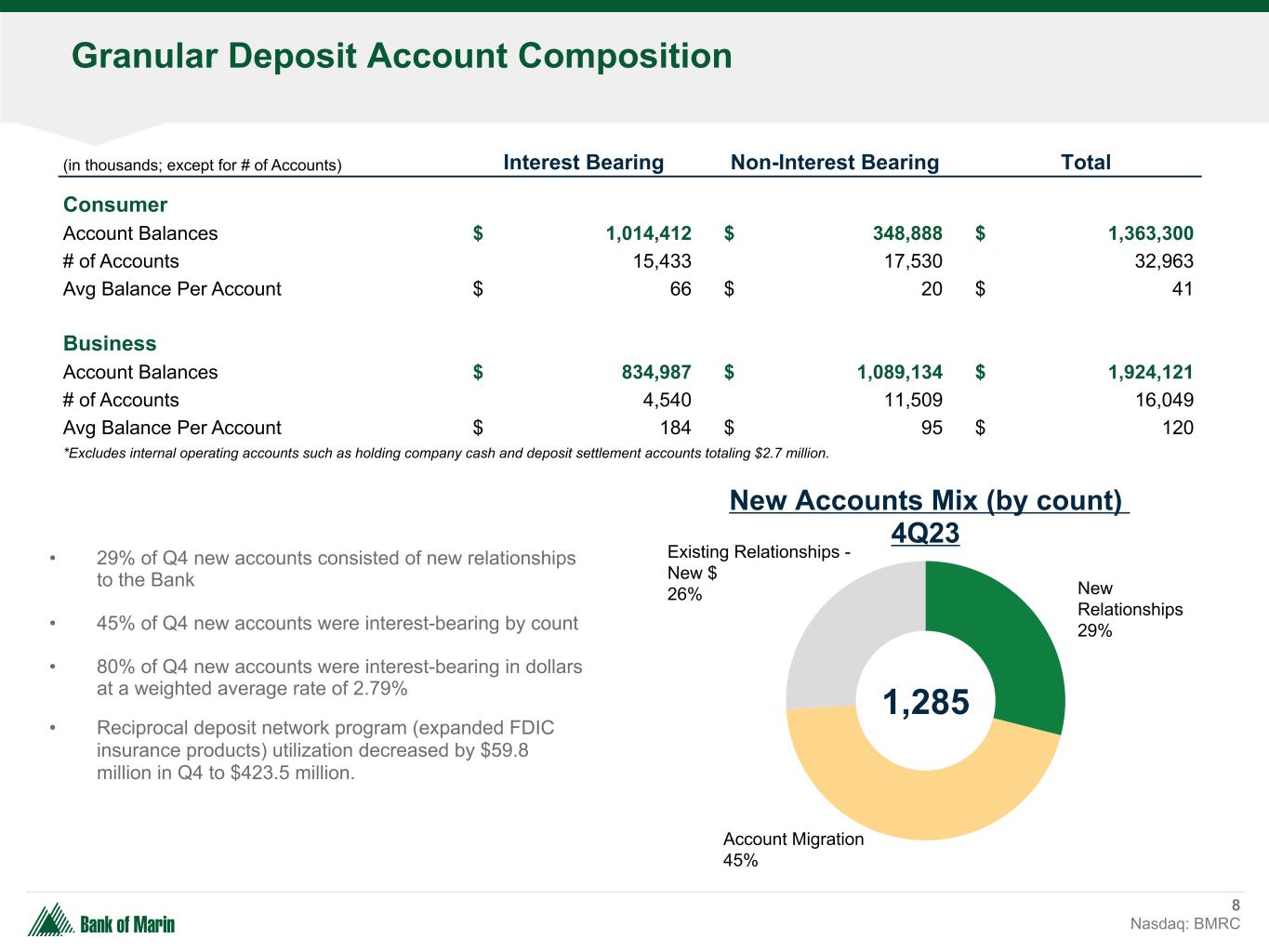Select the Business section heading
This screenshot has width=1269, height=952.
110,343
